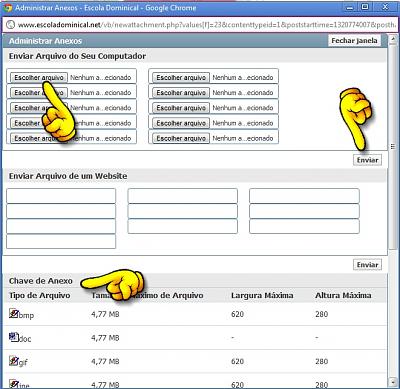400x389 pixels.
Task: Click the bottom Escolher arquivo button, right column
Action: click(x=181, y=138)
